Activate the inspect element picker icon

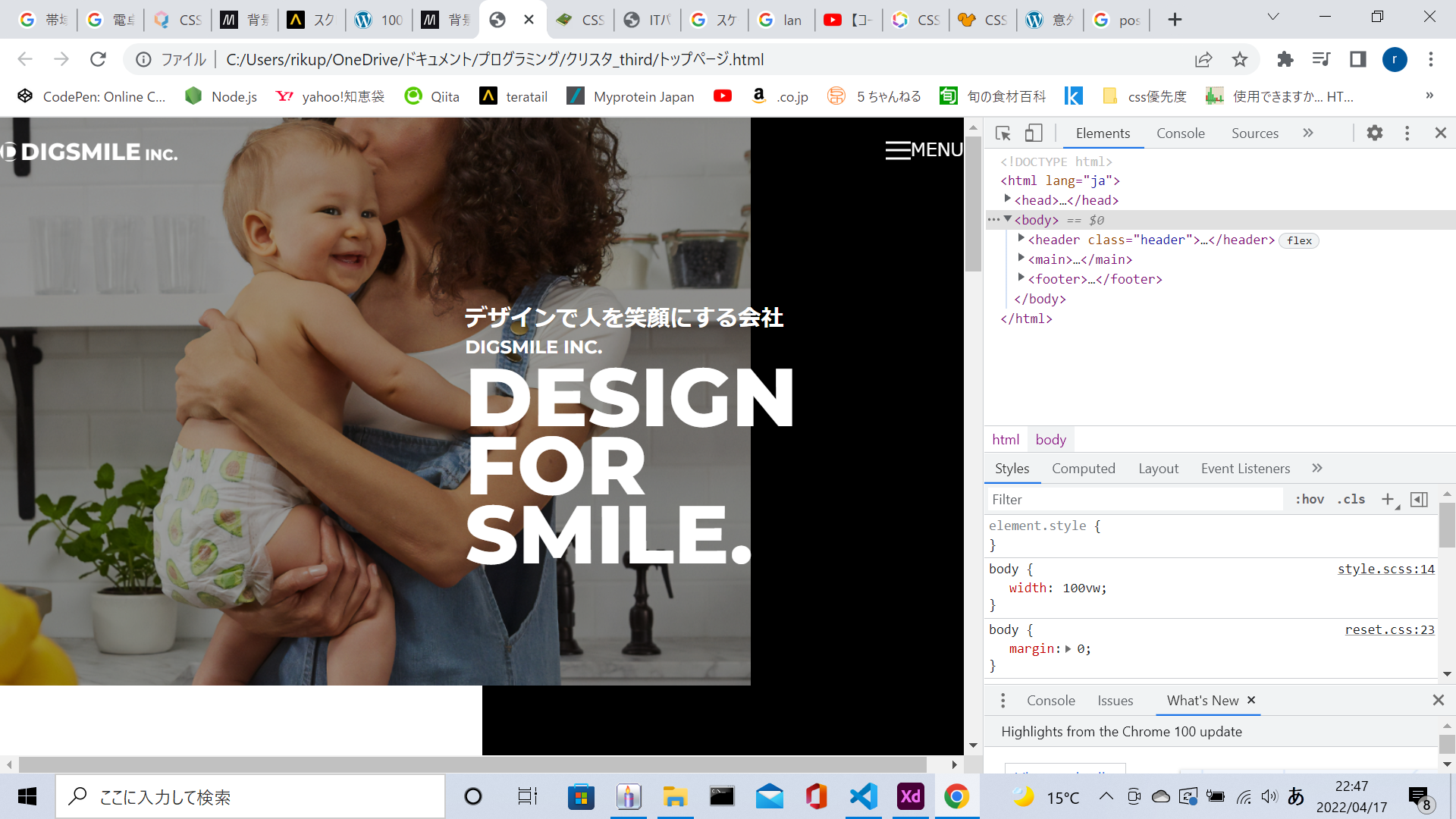(x=1003, y=133)
